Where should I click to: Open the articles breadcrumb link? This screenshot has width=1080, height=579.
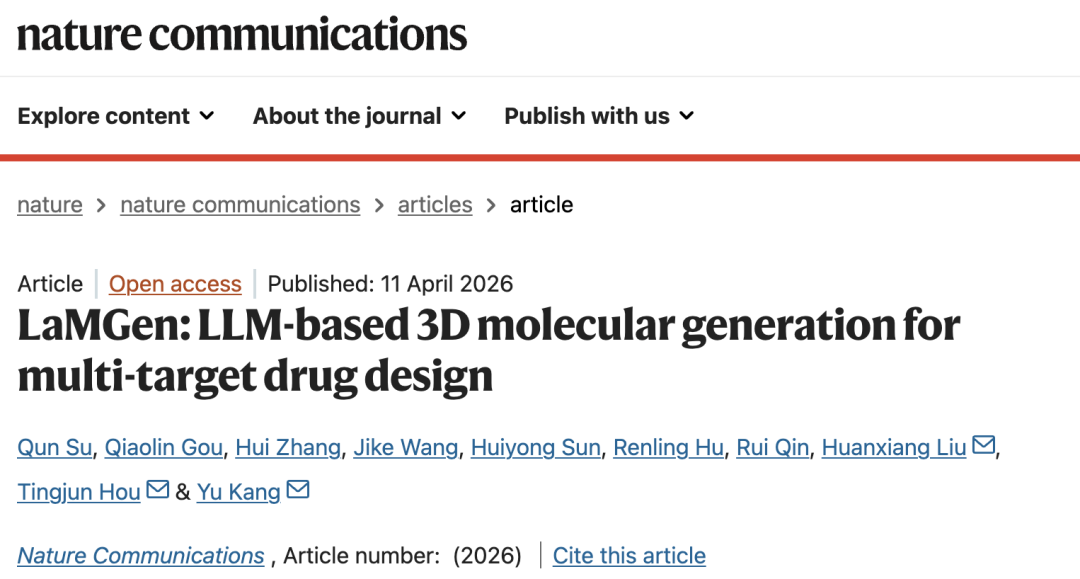(435, 205)
